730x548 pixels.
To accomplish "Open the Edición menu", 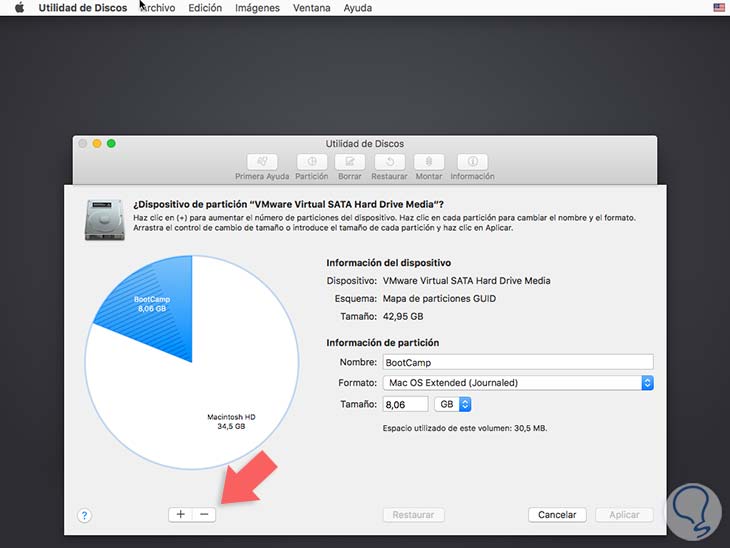I will [205, 8].
